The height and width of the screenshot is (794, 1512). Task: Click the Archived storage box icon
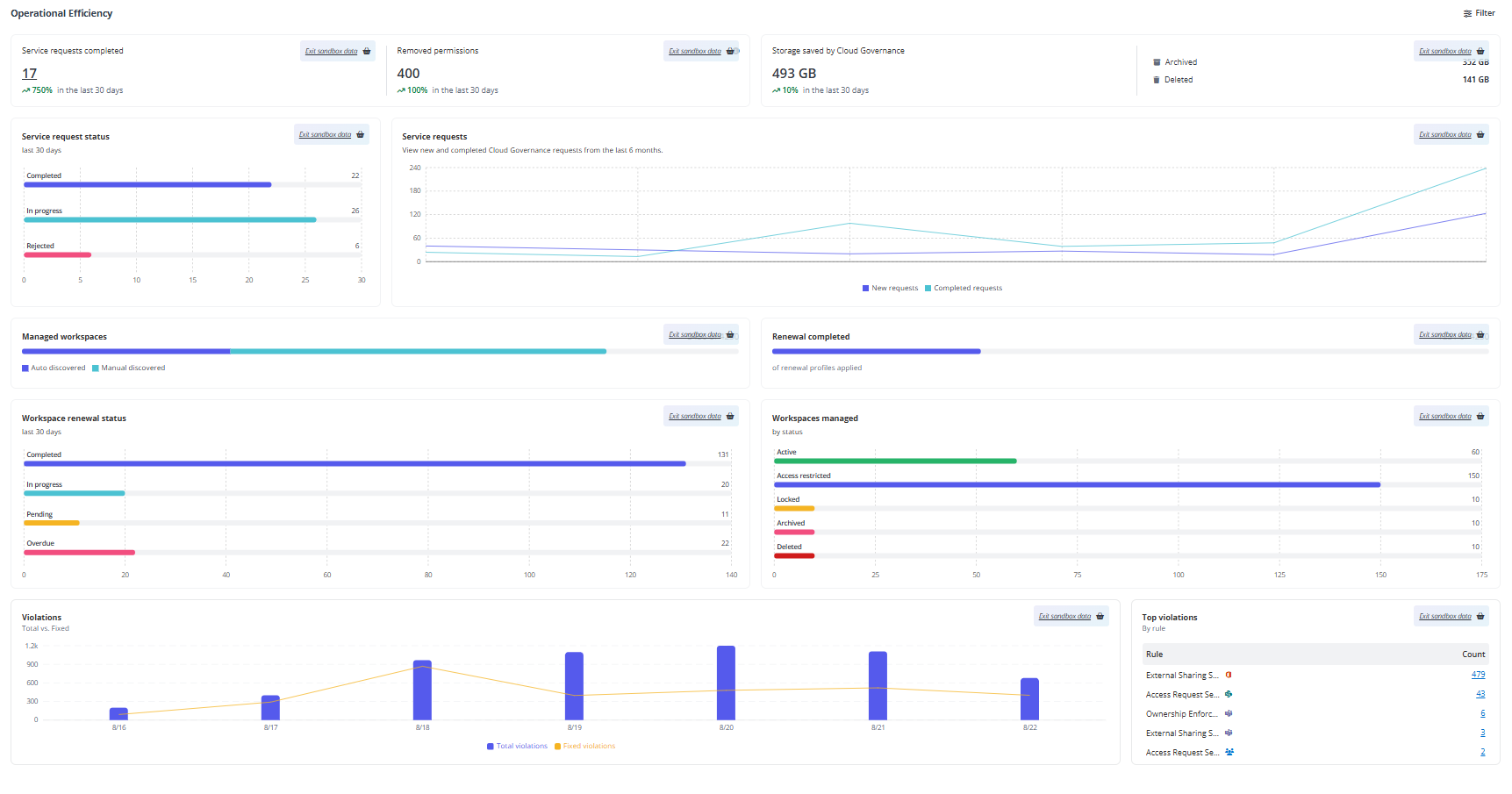(1157, 62)
